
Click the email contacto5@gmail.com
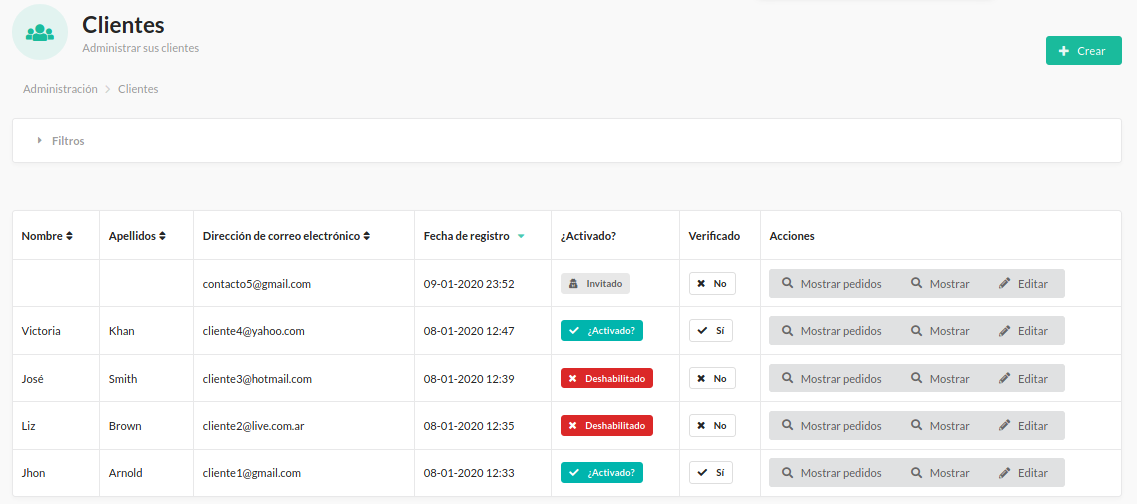tap(257, 284)
